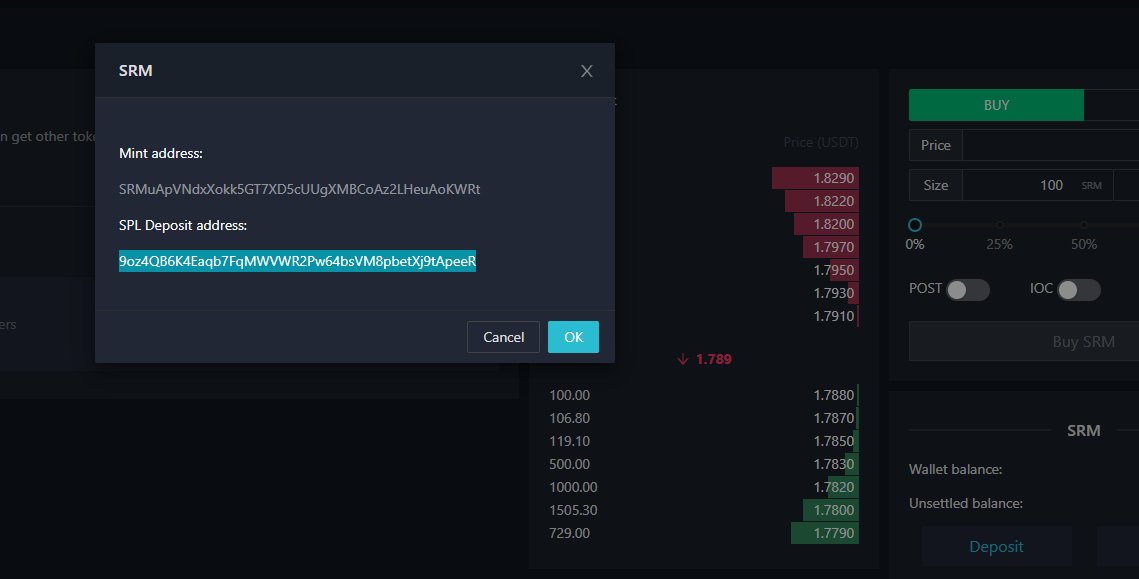Set size slider to 50% mark
Viewport: 1139px width, 579px height.
[x=1084, y=225]
